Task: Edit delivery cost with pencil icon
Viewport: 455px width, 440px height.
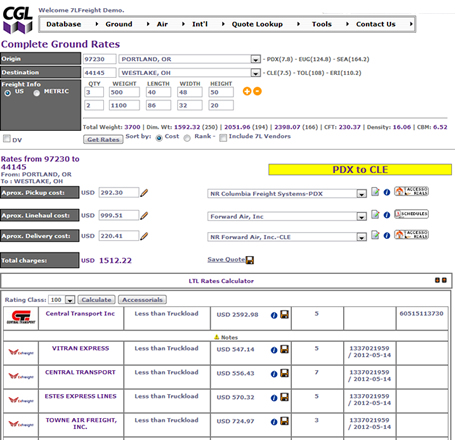Action: pyautogui.click(x=144, y=236)
